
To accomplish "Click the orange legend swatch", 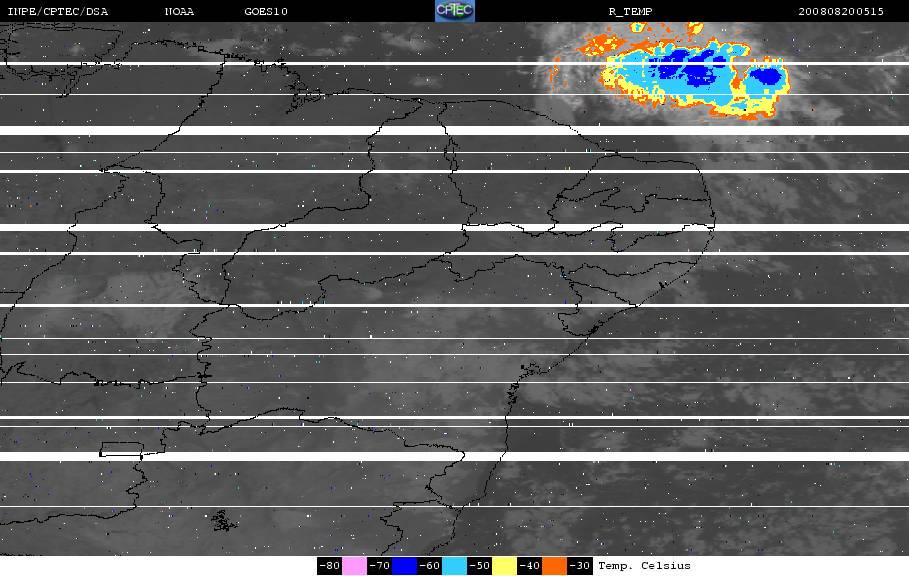I will pyautogui.click(x=554, y=566).
